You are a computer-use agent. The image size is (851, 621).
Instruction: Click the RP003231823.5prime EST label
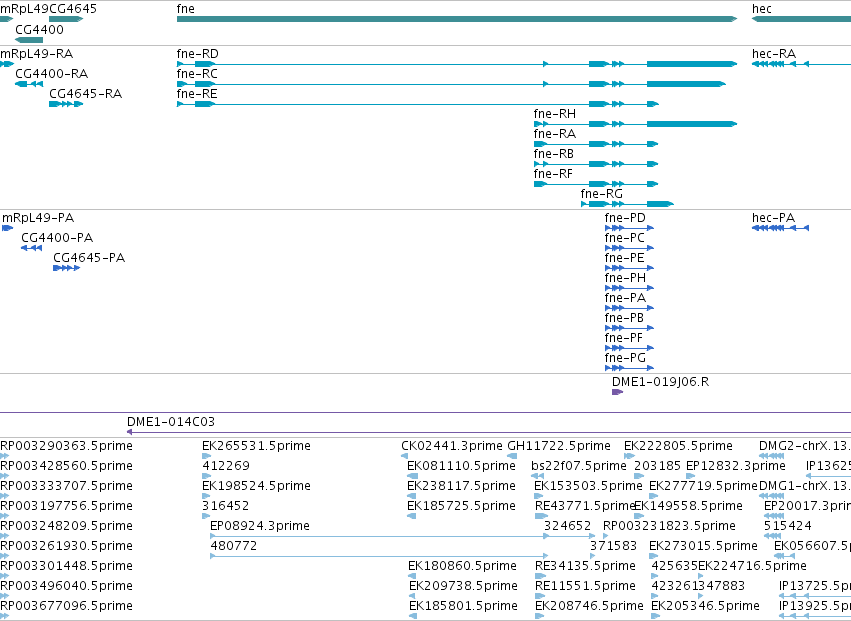pos(670,526)
